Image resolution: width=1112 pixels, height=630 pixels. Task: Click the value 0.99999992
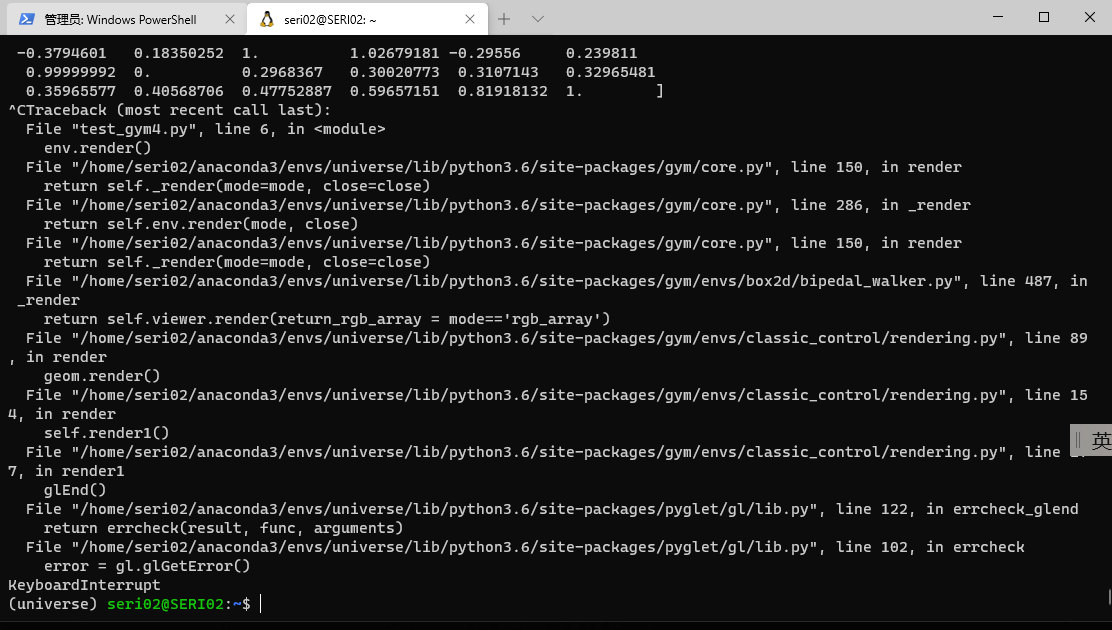click(x=71, y=72)
